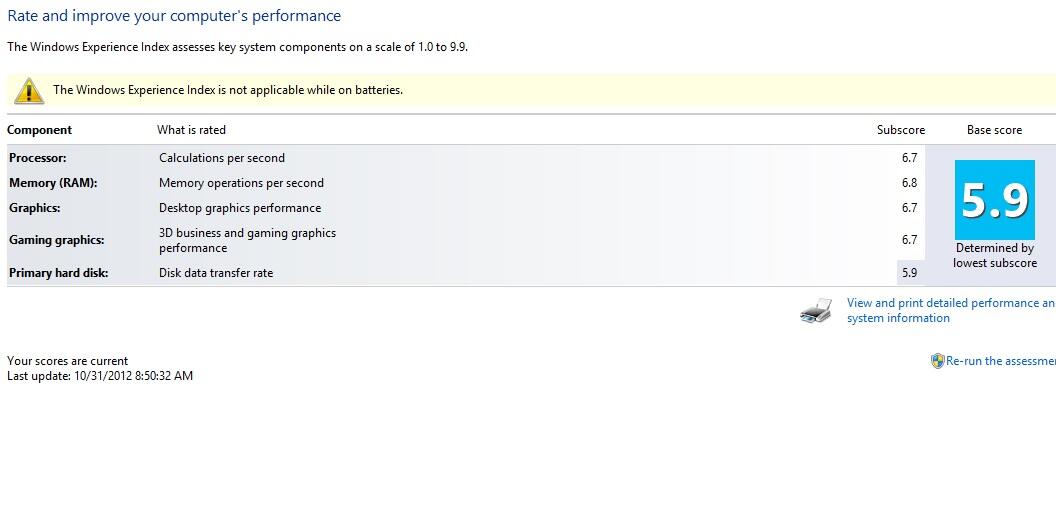Click the Determined by lowest subscore caption

click(994, 256)
